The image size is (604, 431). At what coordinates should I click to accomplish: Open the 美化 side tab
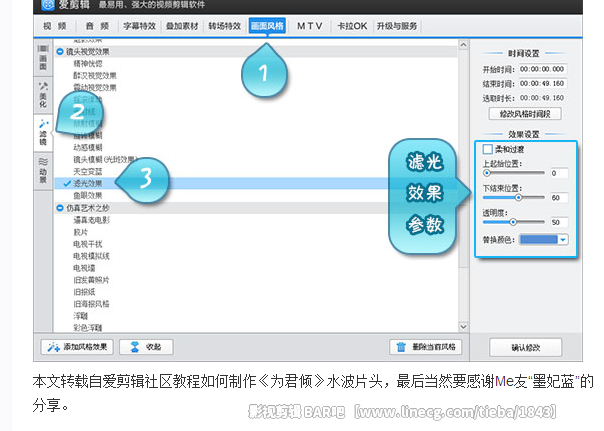coord(43,95)
